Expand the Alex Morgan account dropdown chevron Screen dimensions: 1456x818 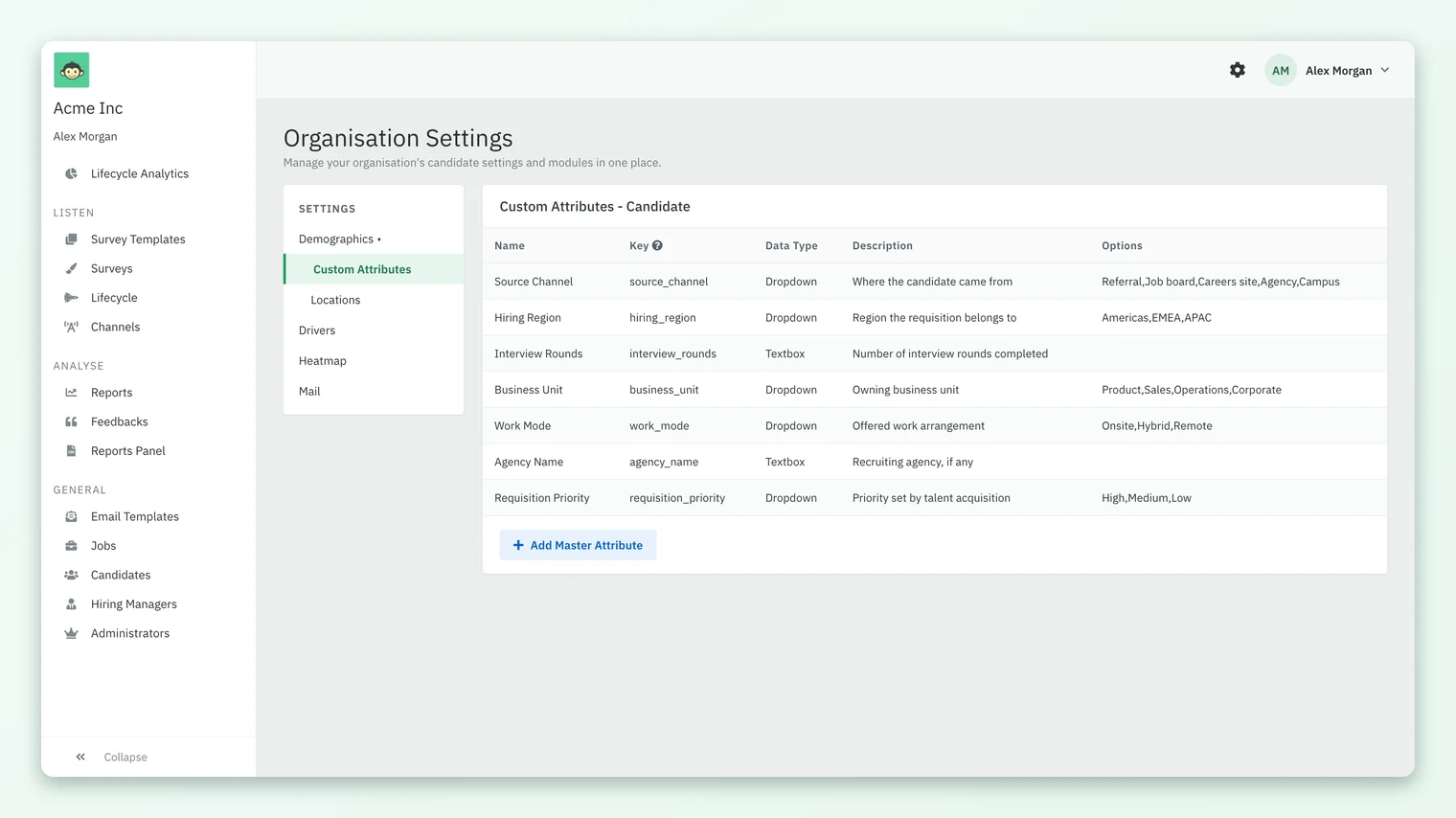pos(1385,70)
